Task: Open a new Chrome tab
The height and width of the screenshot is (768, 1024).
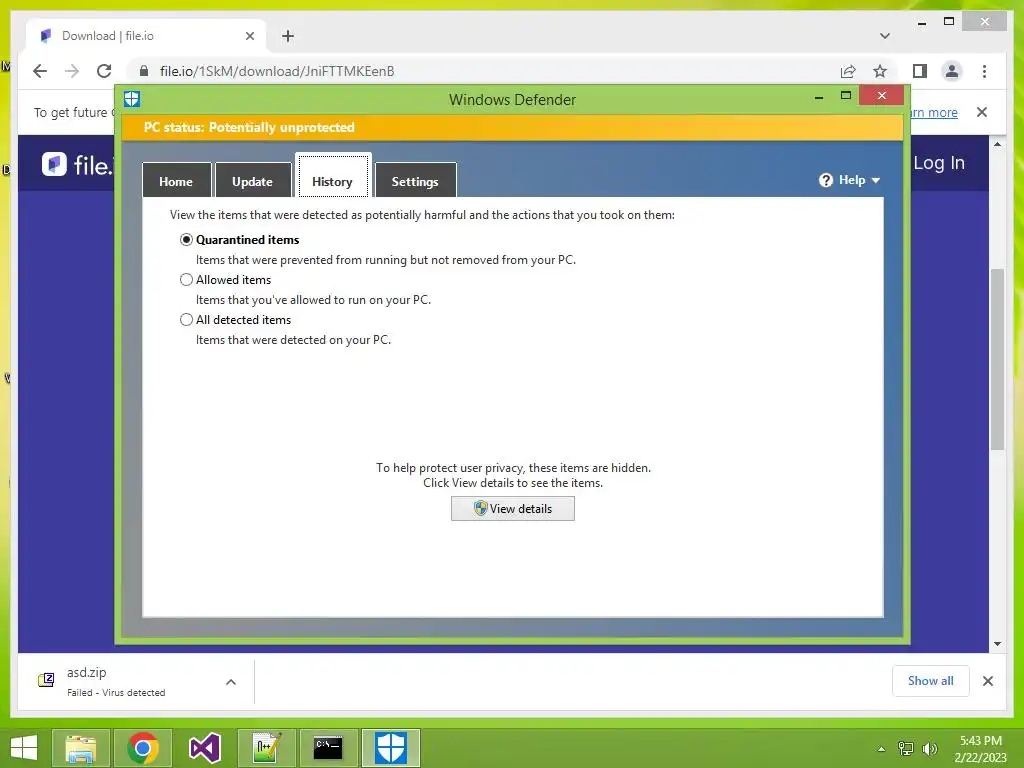Action: click(x=288, y=36)
